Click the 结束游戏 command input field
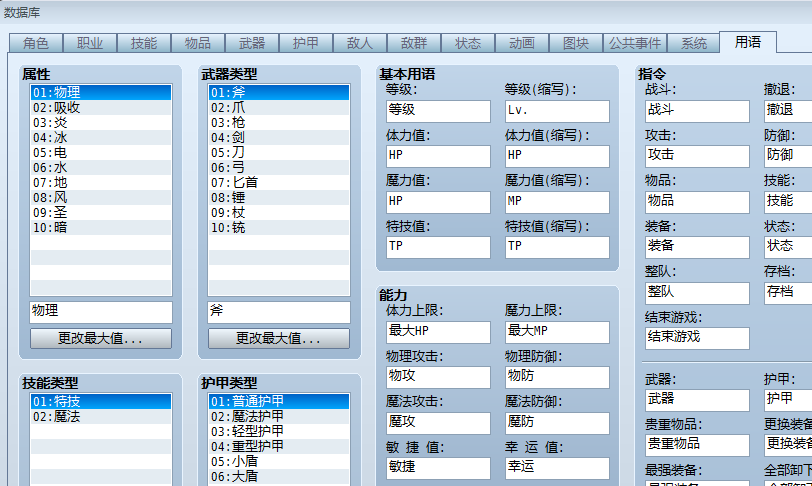Viewport: 812px width, 486px height. tap(697, 338)
